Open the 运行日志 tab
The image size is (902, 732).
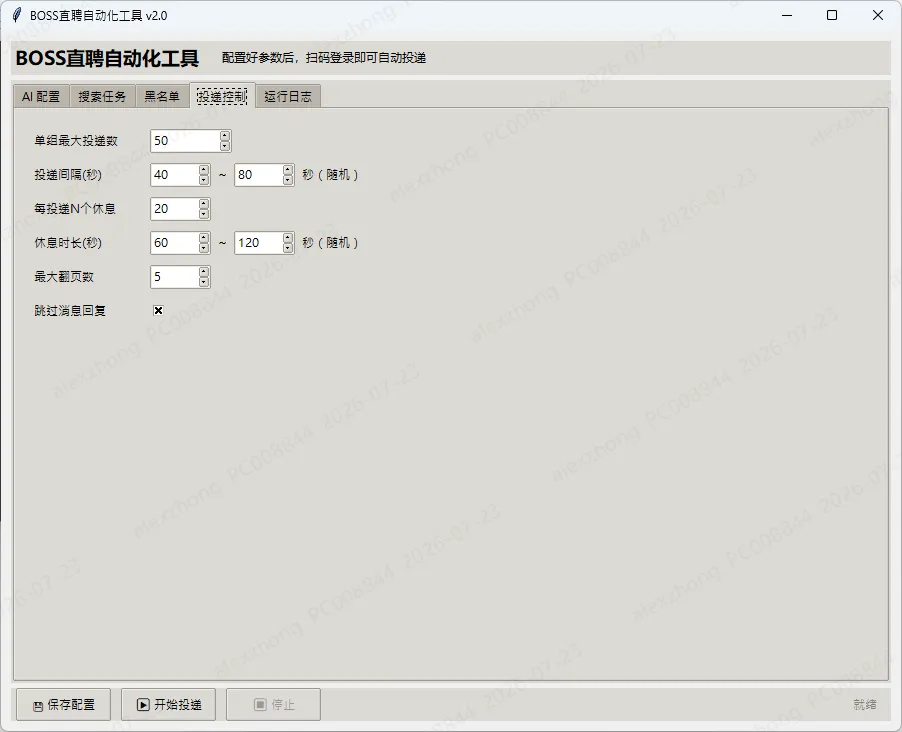click(x=288, y=96)
